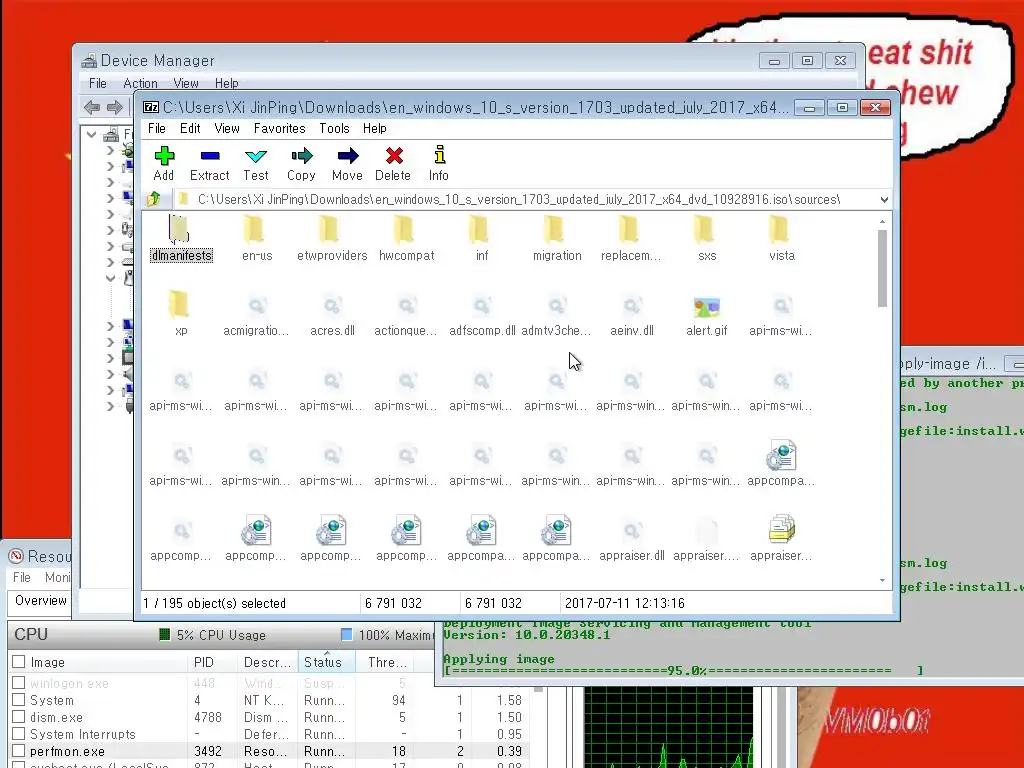Open the 7-Zip File menu
The height and width of the screenshot is (768, 1024).
(157, 128)
